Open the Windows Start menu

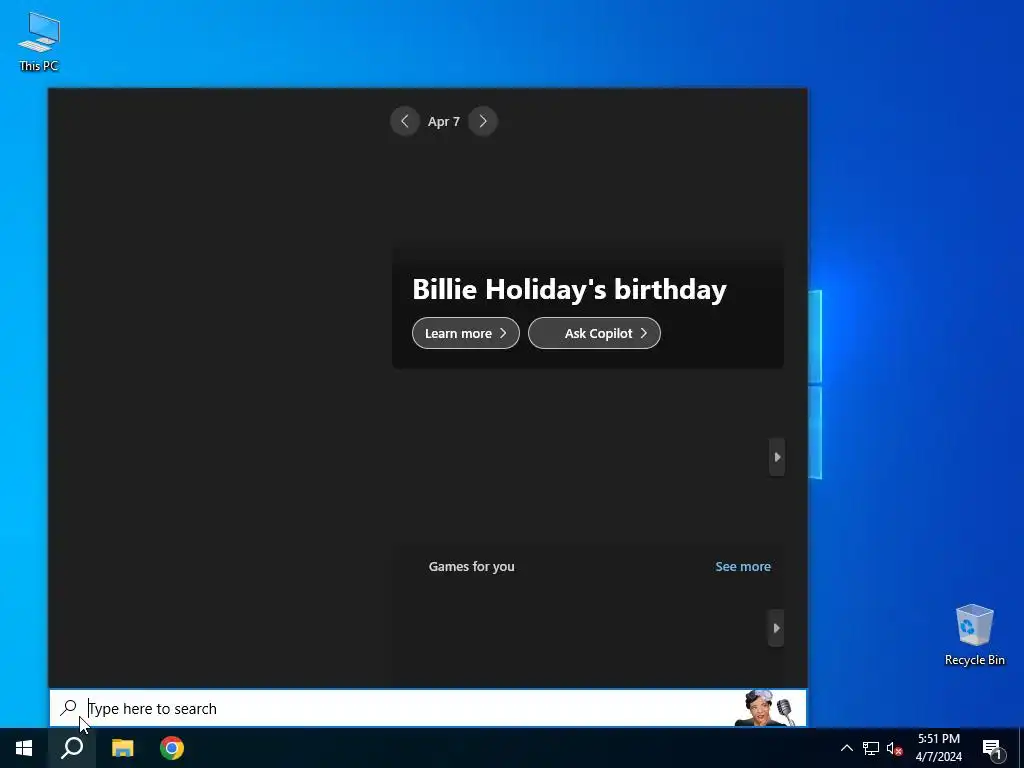[x=24, y=748]
